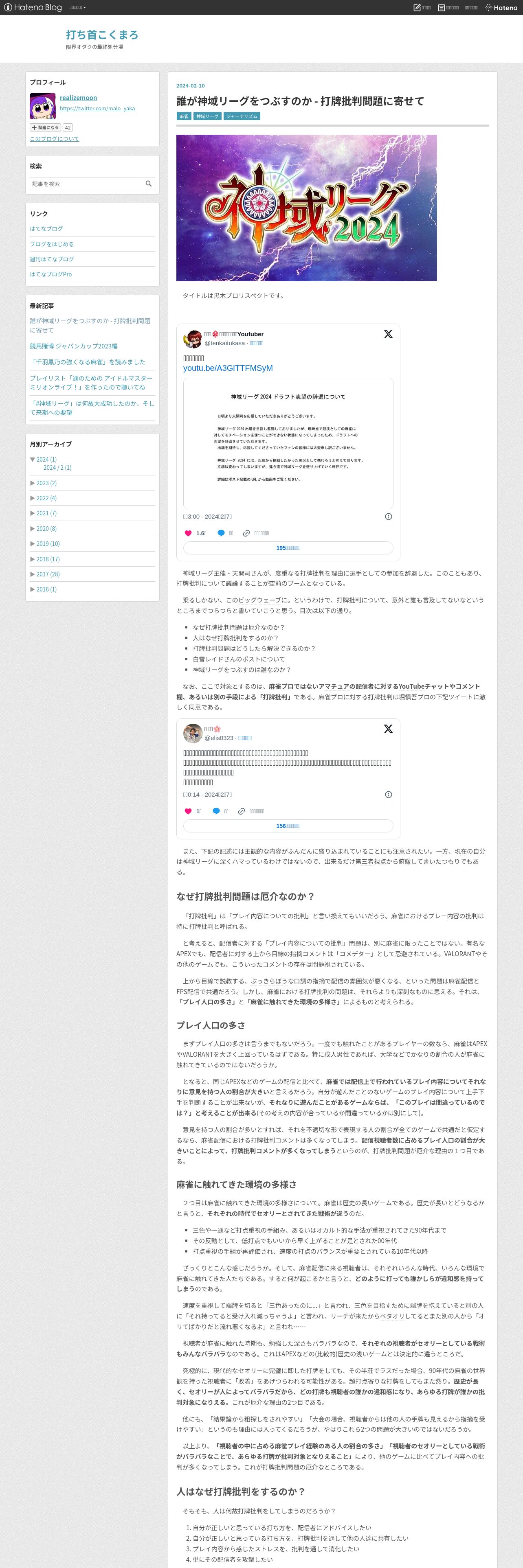Select the 神域リーグ category tag
523x1568 pixels.
click(207, 116)
